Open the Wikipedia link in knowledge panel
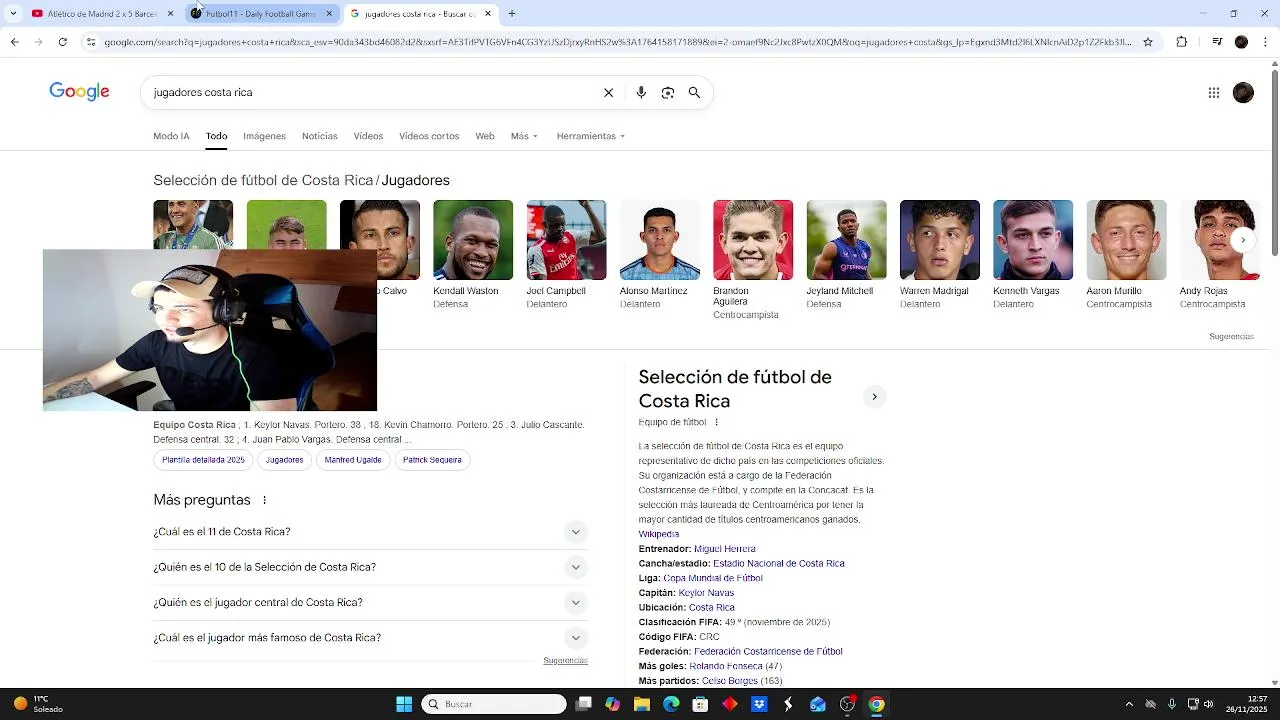This screenshot has width=1280, height=720. point(658,534)
